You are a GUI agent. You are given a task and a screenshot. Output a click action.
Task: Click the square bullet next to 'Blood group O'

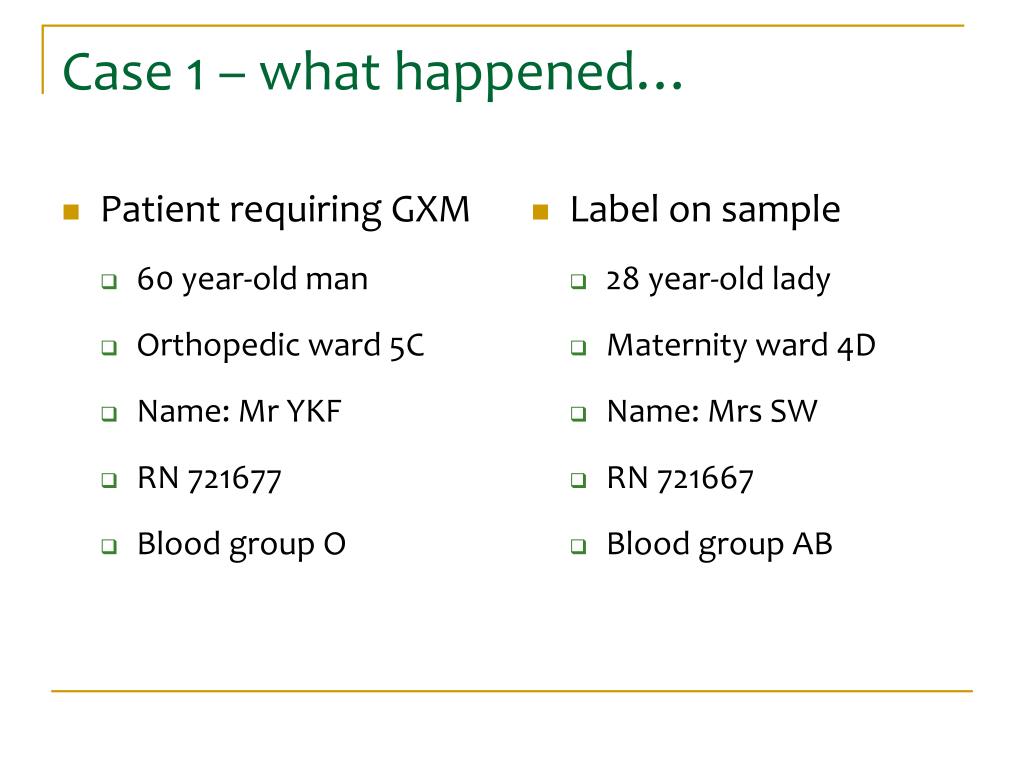click(109, 546)
